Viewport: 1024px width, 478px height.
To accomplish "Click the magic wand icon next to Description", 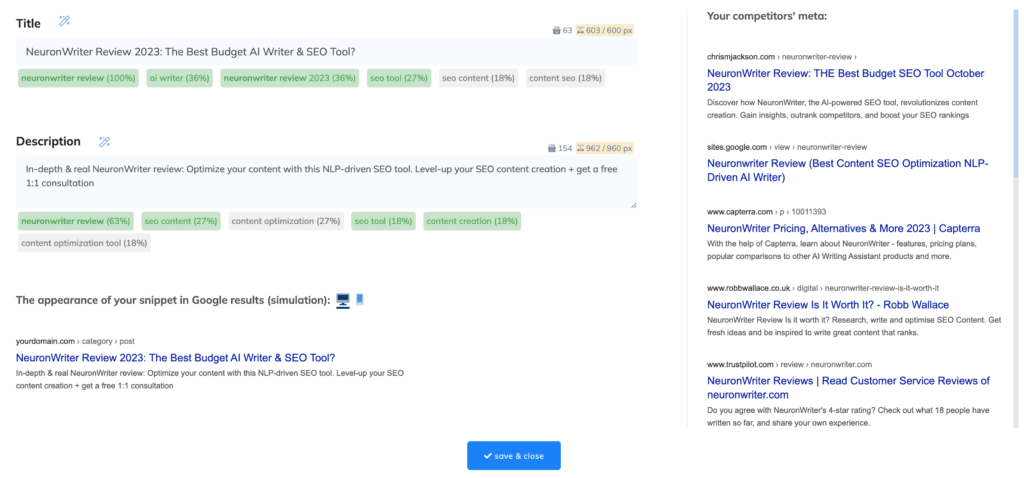I will [x=104, y=142].
